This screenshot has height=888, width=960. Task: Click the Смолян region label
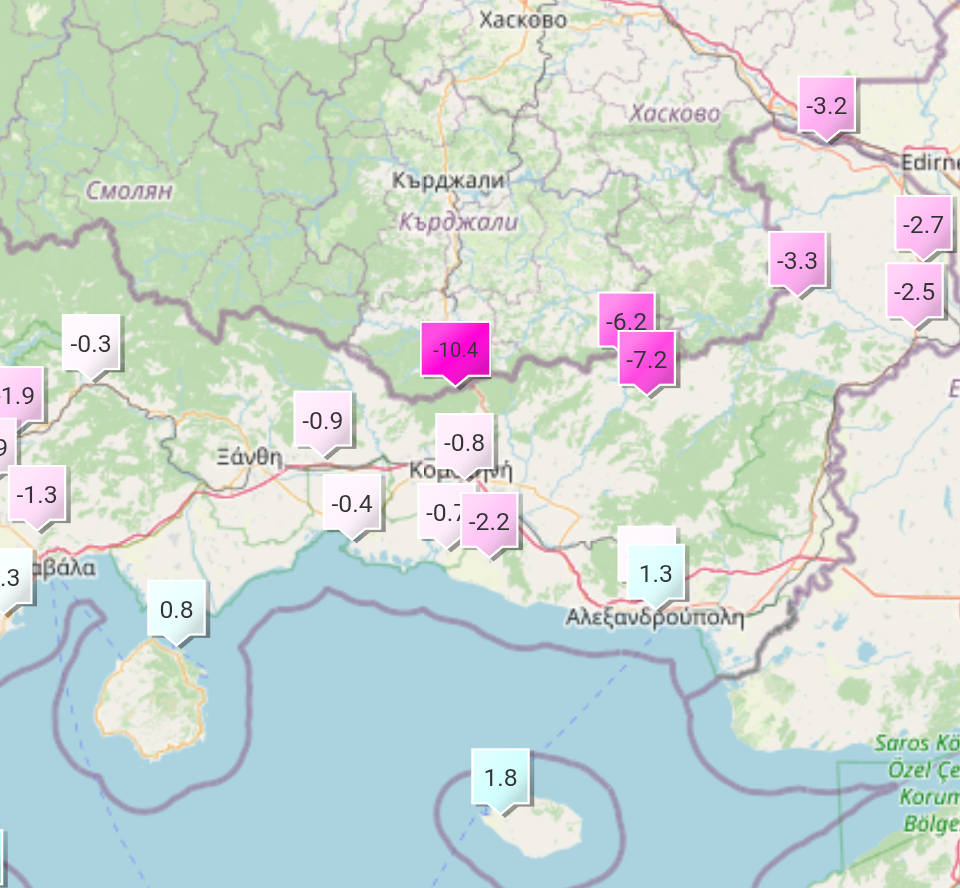pos(130,190)
